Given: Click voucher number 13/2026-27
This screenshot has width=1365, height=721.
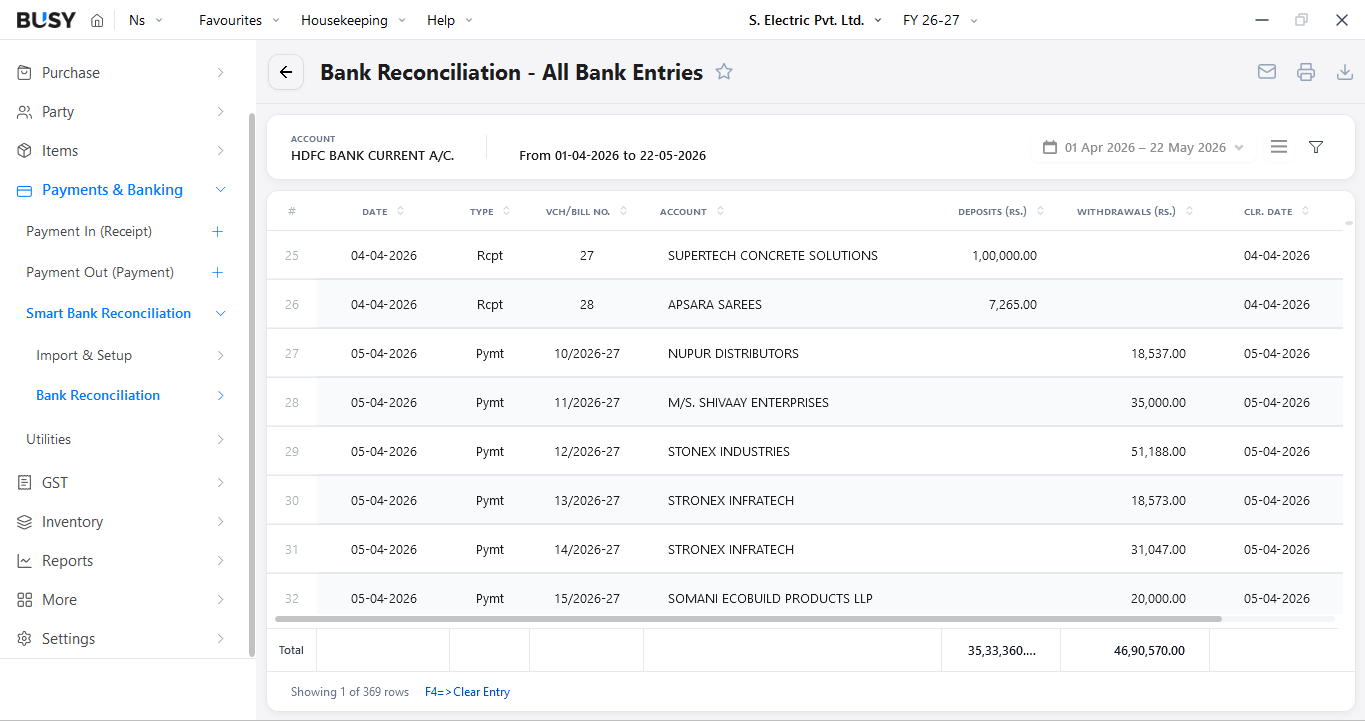Looking at the screenshot, I should point(587,500).
